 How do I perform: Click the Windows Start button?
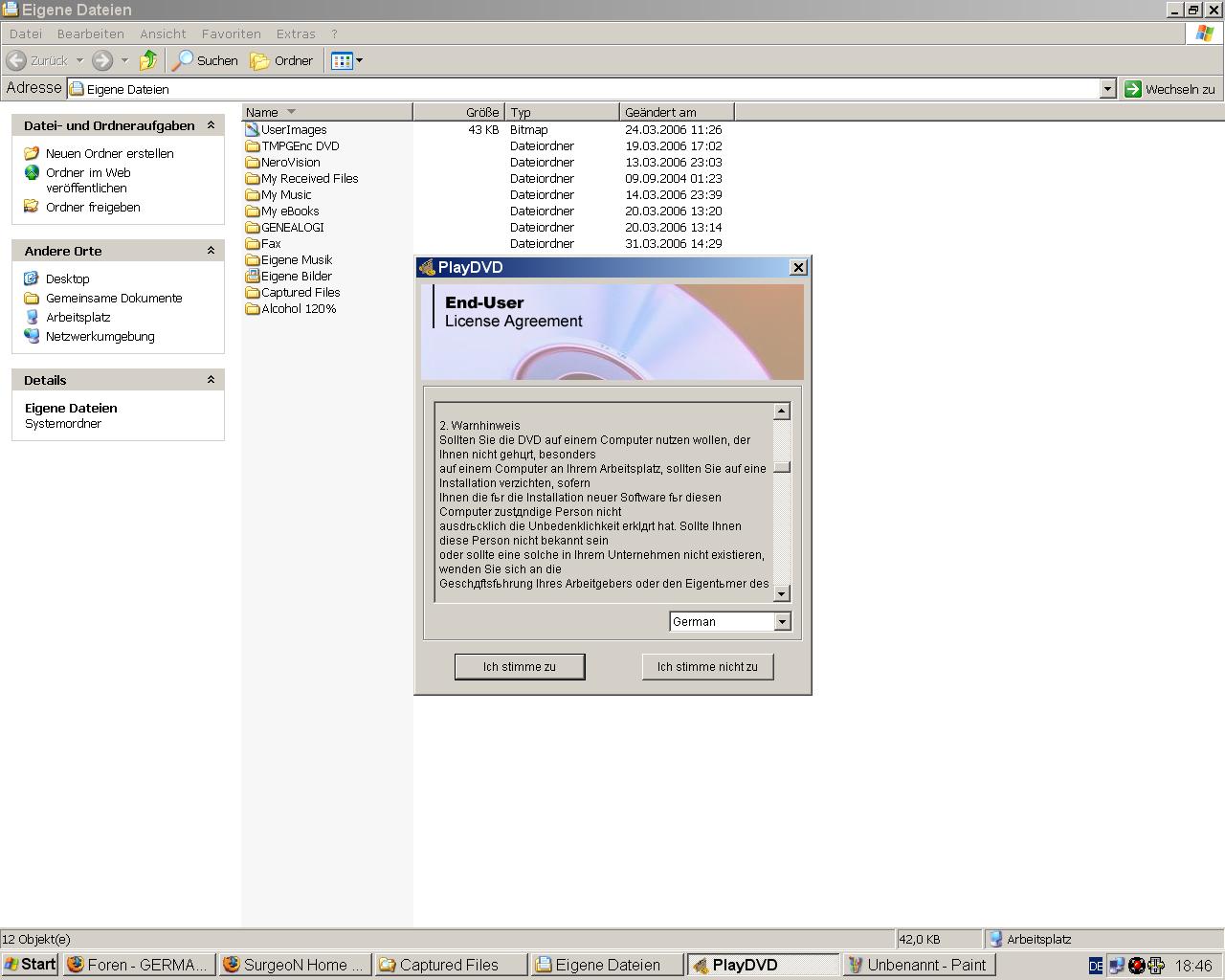tap(31, 965)
